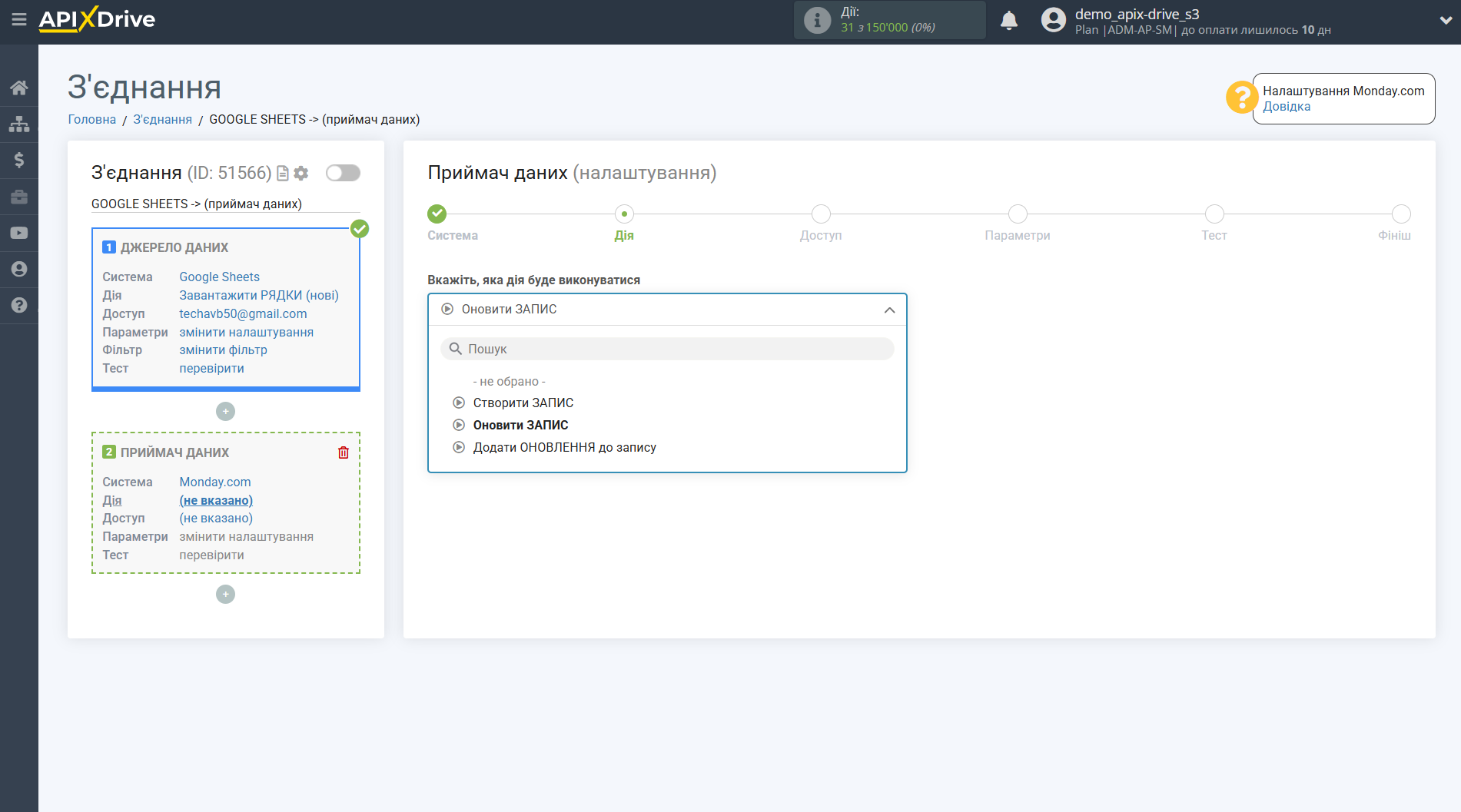Screen dimensions: 1461x812
Task: Click receiver Доступ '(не вказано)' text
Action: (216, 519)
